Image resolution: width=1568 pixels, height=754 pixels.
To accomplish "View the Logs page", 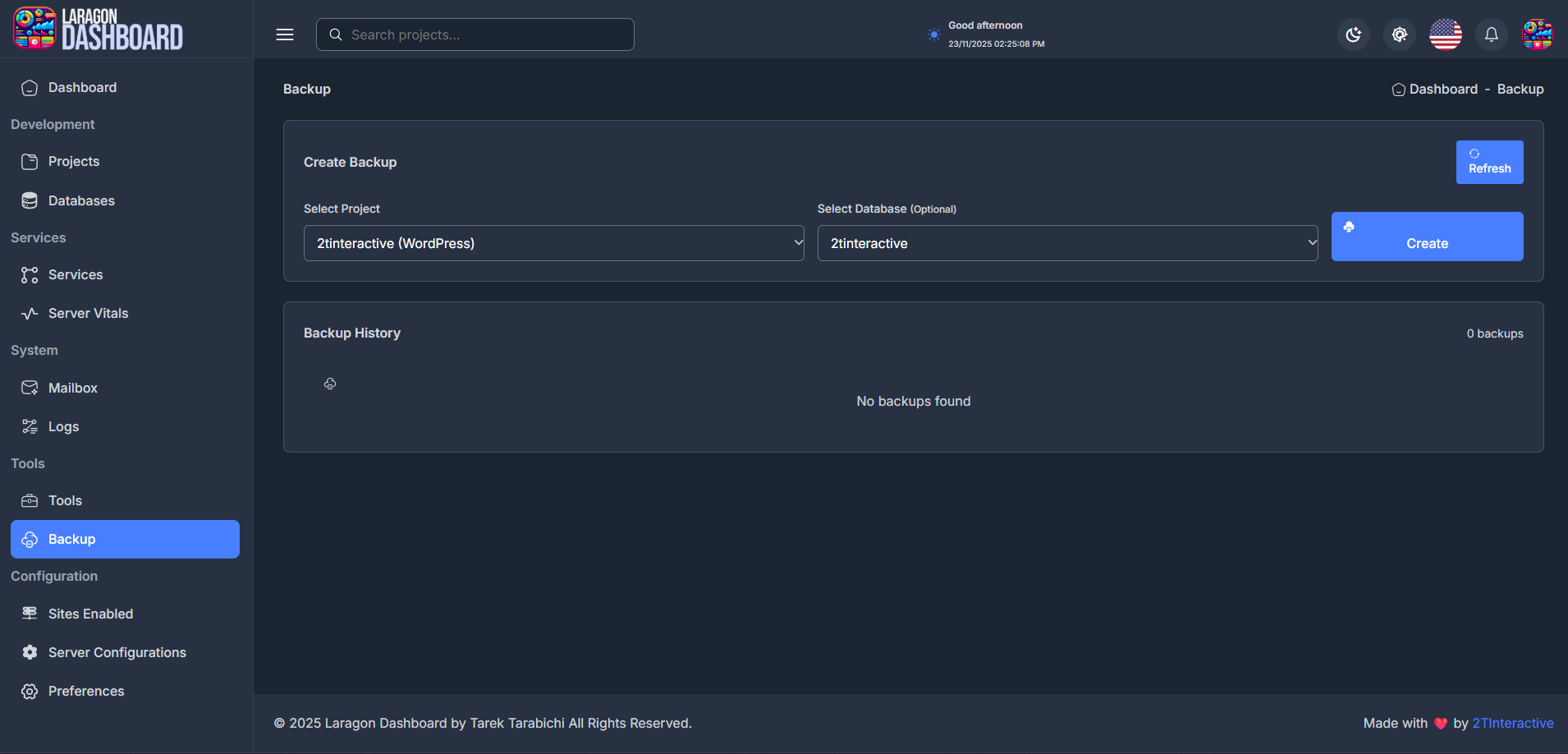I will point(63,426).
